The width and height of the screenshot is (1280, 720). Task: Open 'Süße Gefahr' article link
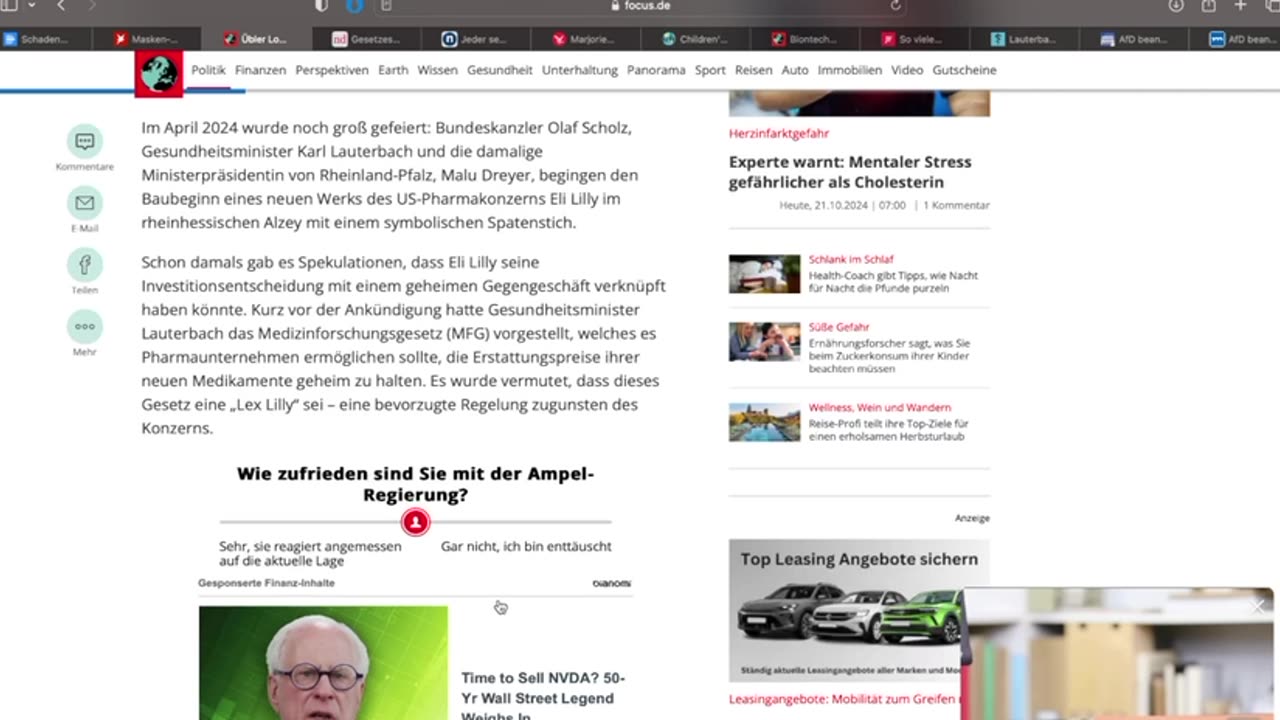click(839, 327)
